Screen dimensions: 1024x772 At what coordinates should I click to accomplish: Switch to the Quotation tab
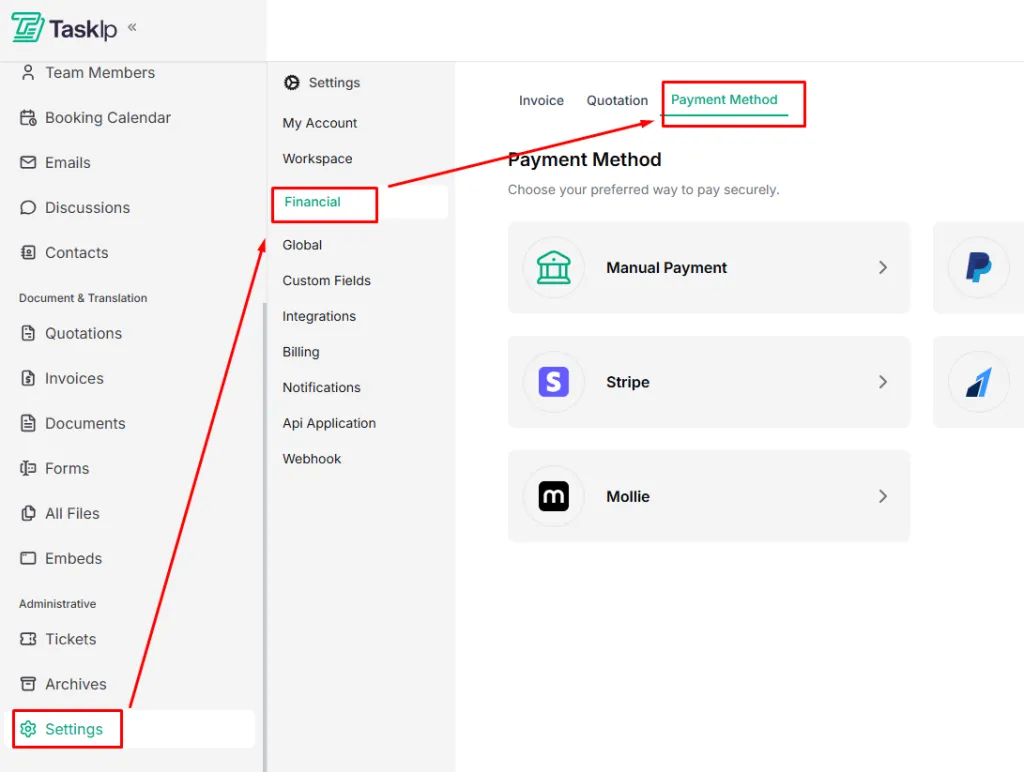pos(616,101)
